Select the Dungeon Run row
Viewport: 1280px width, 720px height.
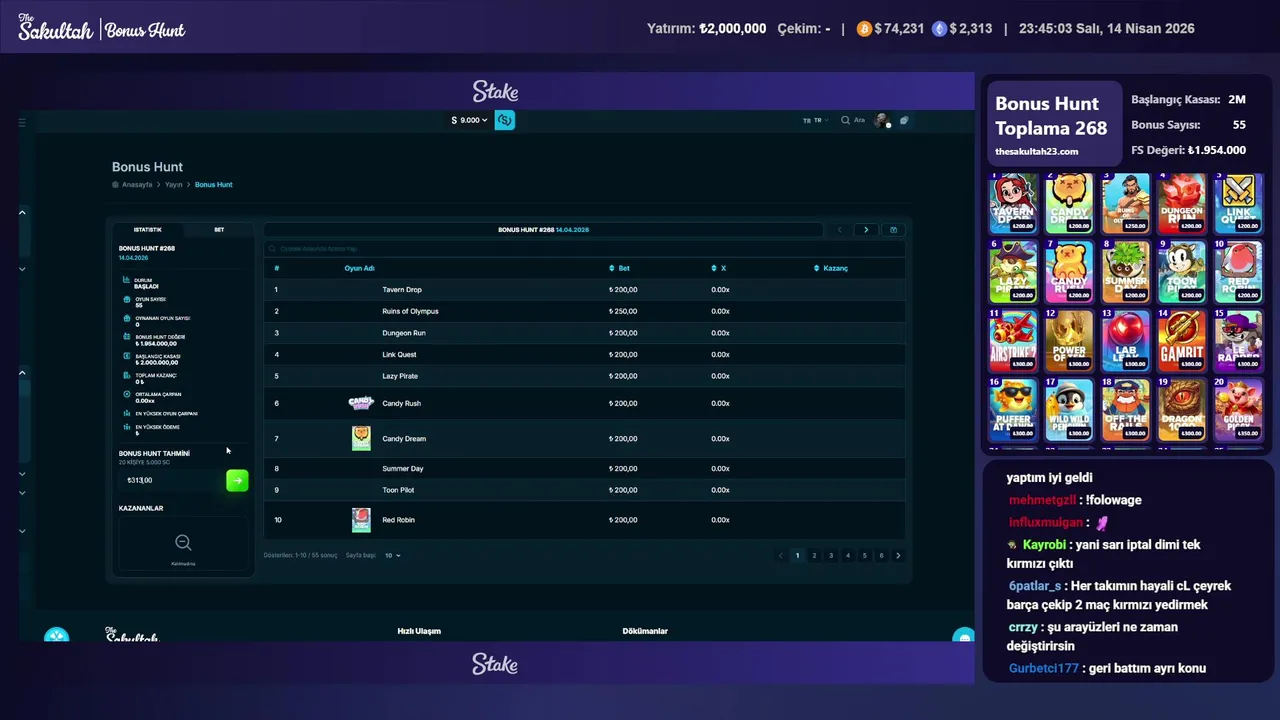pyautogui.click(x=584, y=333)
